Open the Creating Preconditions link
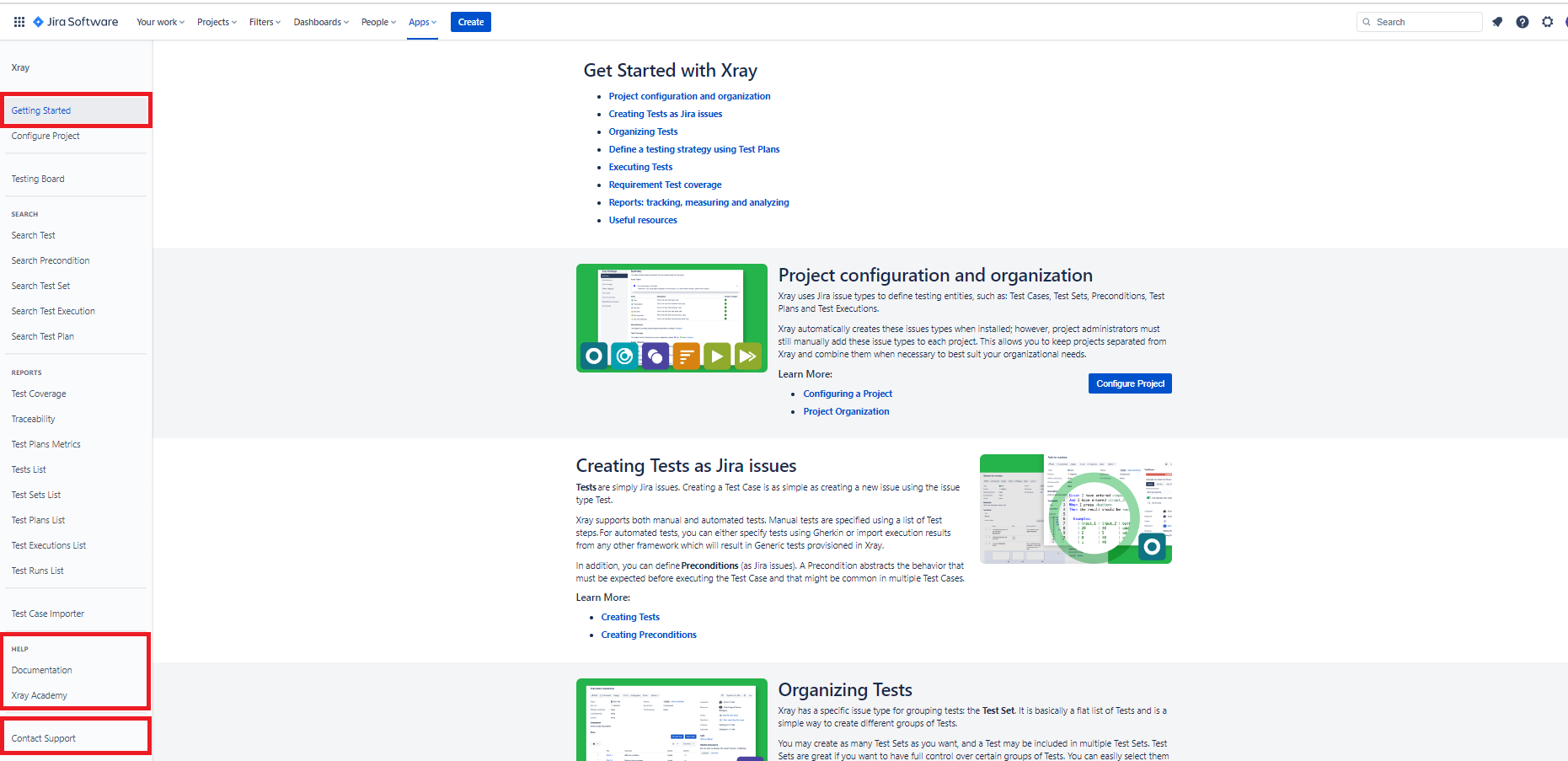This screenshot has height=761, width=1568. coord(649,635)
